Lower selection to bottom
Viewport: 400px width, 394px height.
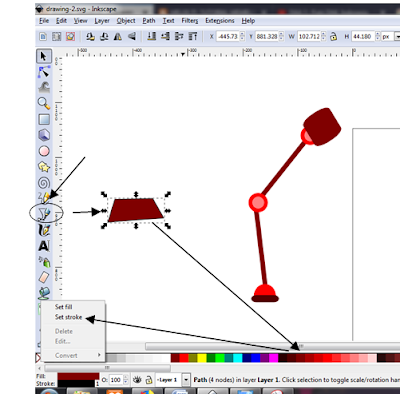click(x=152, y=36)
